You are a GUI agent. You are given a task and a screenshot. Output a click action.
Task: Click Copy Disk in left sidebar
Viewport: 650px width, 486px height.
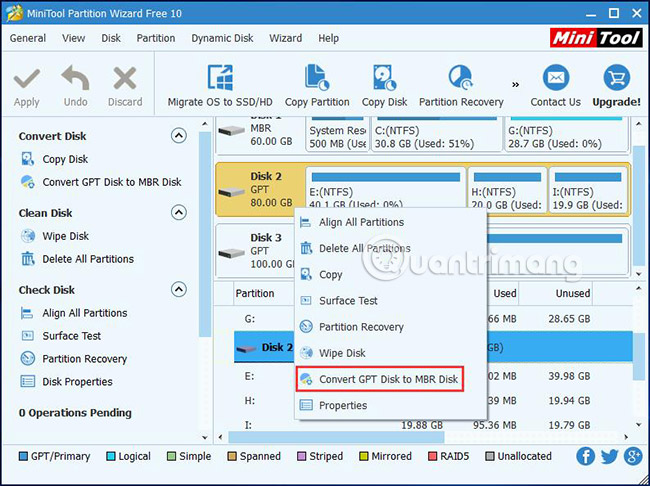click(65, 159)
